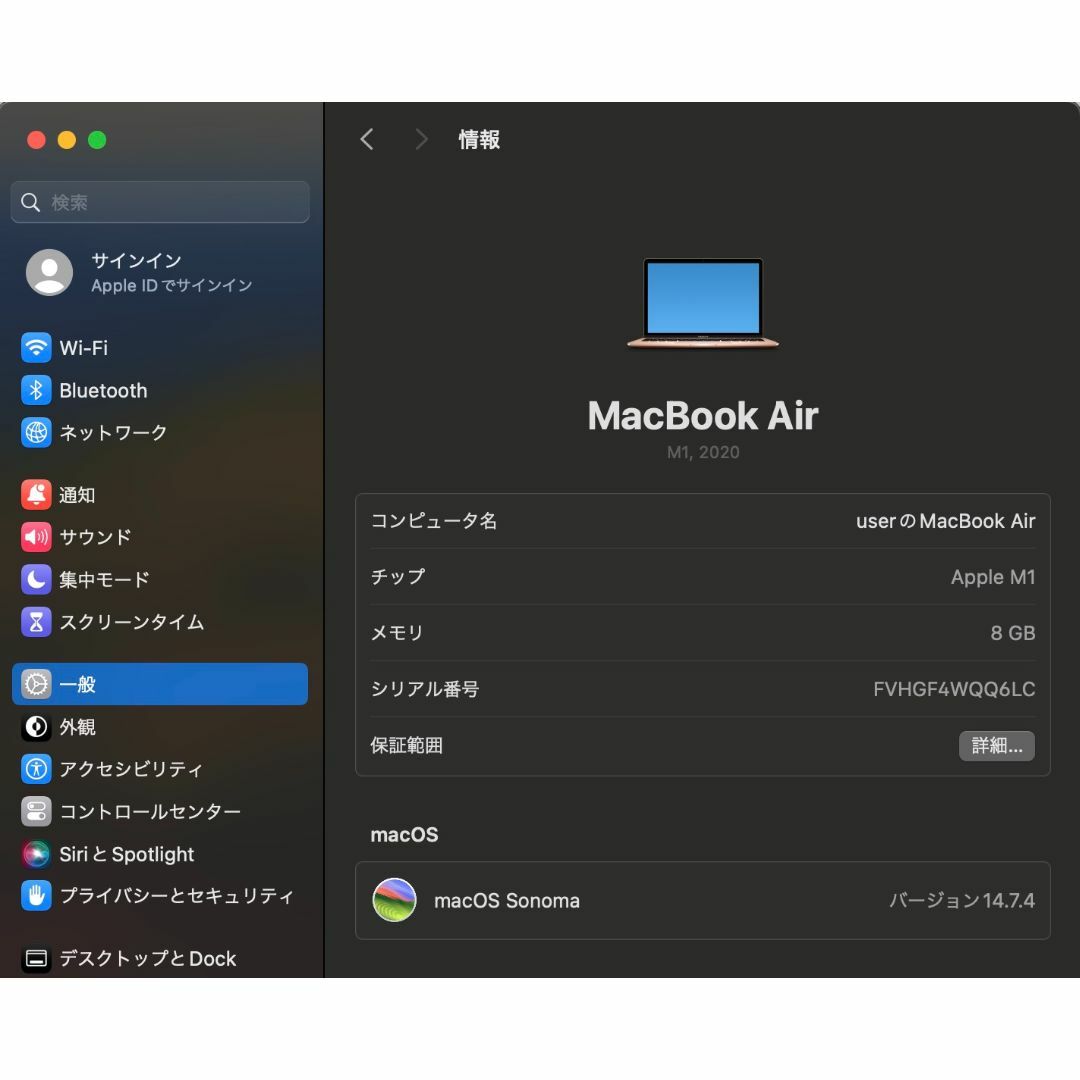This screenshot has width=1080, height=1080.
Task: Click the M1, 2020 subtitle
Action: [703, 452]
